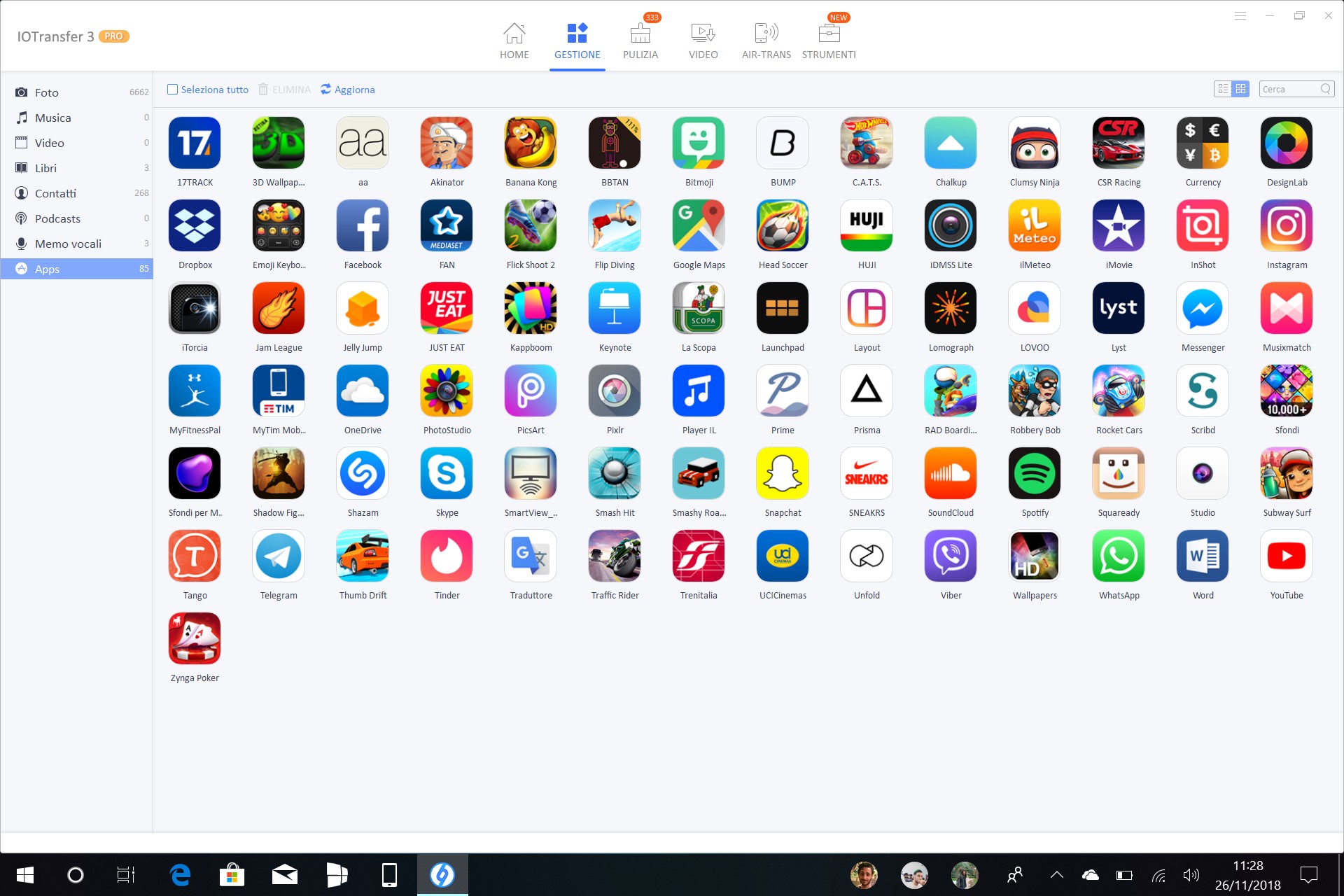Click Aggiorna refresh button
1344x896 pixels.
(348, 89)
